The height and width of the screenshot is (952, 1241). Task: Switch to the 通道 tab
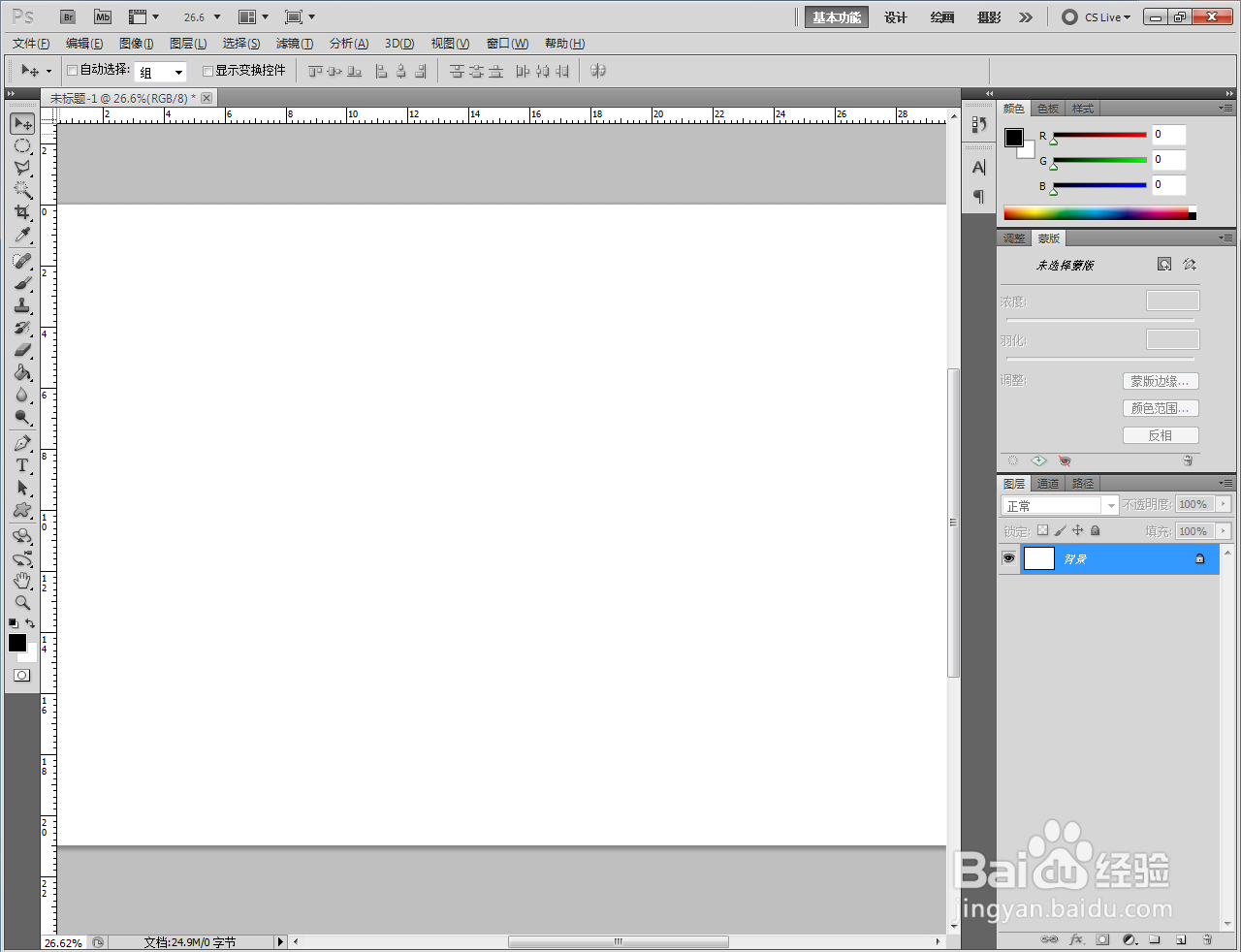click(x=1048, y=484)
